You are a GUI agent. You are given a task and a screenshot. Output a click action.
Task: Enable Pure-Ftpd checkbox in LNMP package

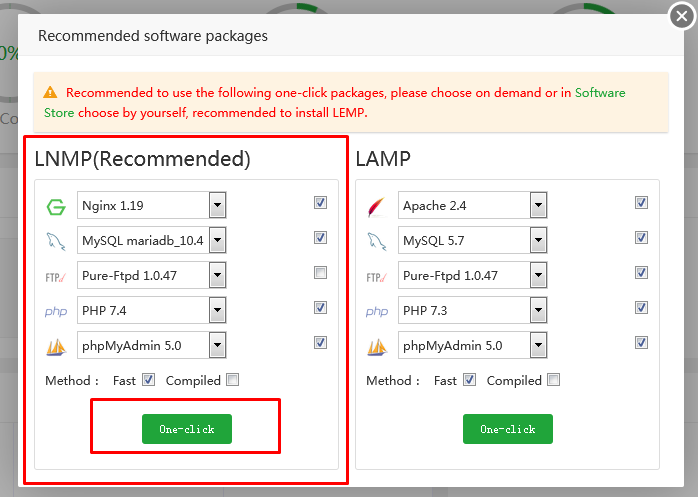[x=320, y=272]
